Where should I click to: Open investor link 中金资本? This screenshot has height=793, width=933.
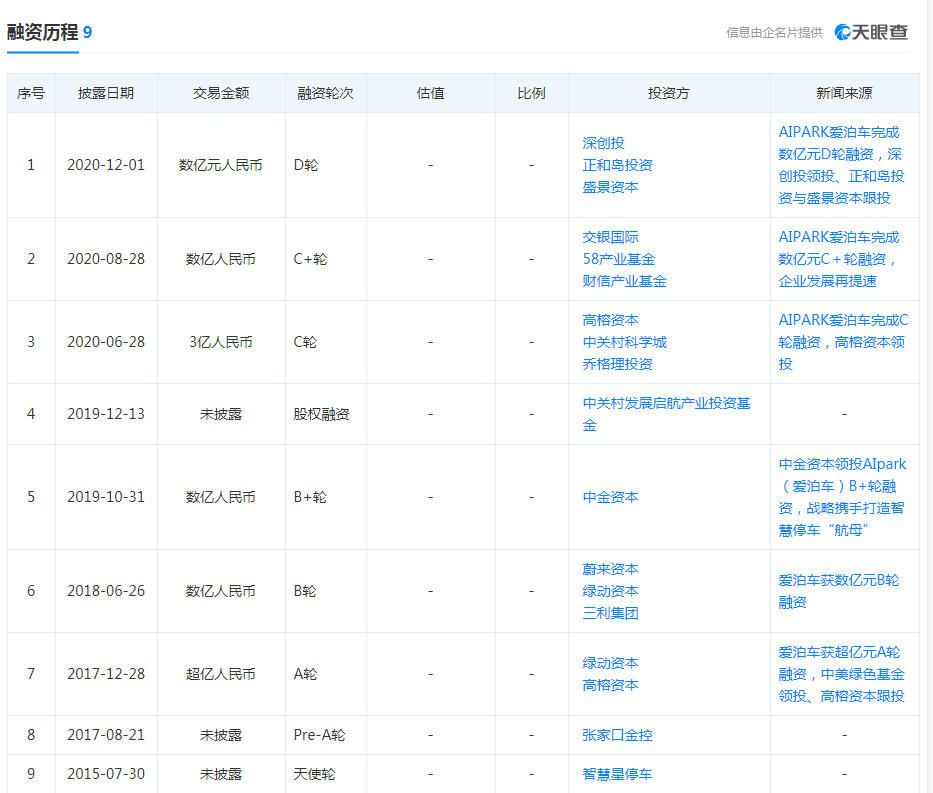pos(610,497)
